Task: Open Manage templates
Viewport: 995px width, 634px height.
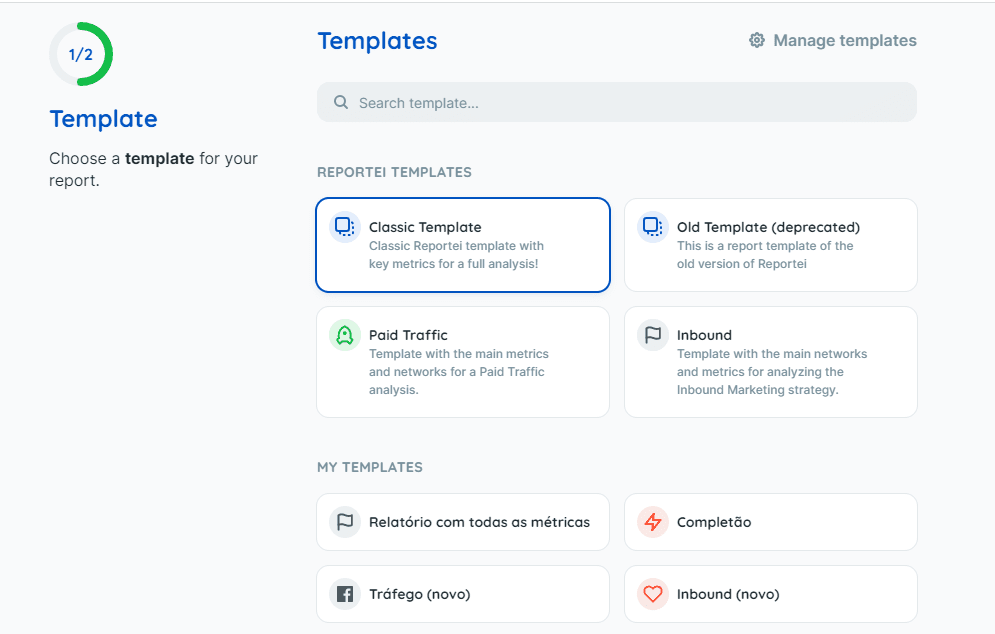Action: coord(833,41)
